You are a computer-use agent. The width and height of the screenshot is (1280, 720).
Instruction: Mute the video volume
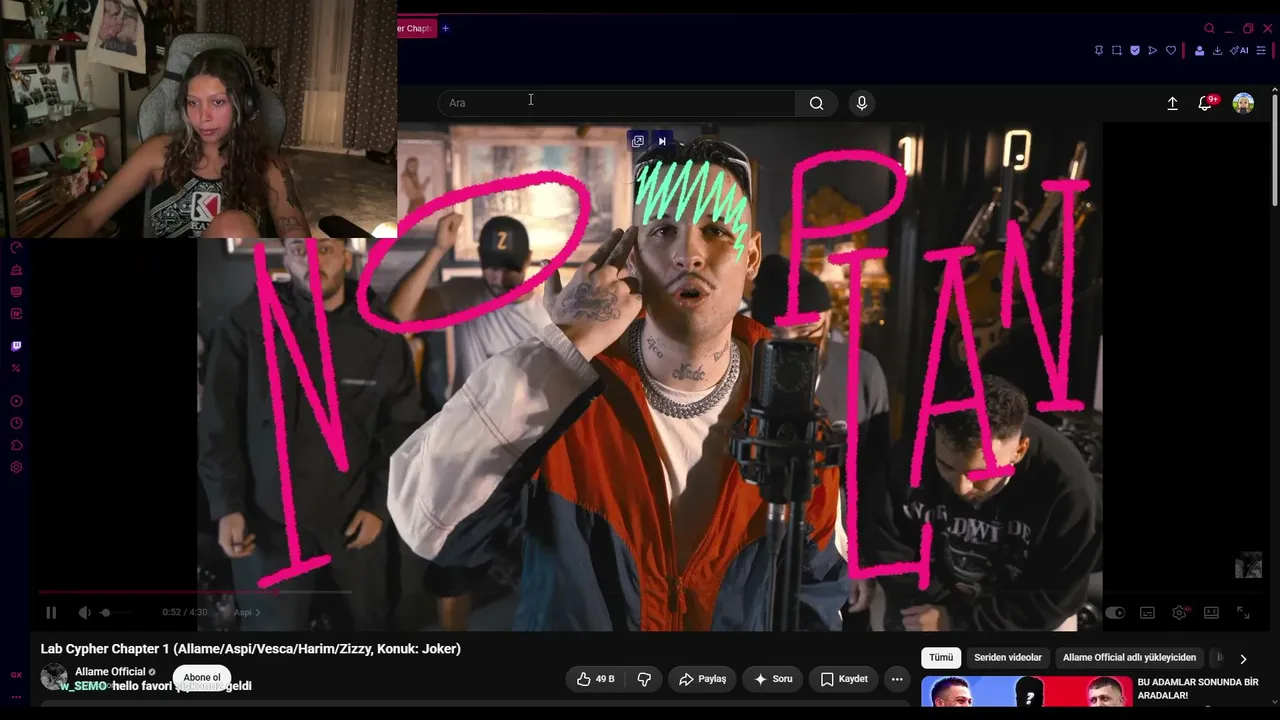[x=84, y=612]
